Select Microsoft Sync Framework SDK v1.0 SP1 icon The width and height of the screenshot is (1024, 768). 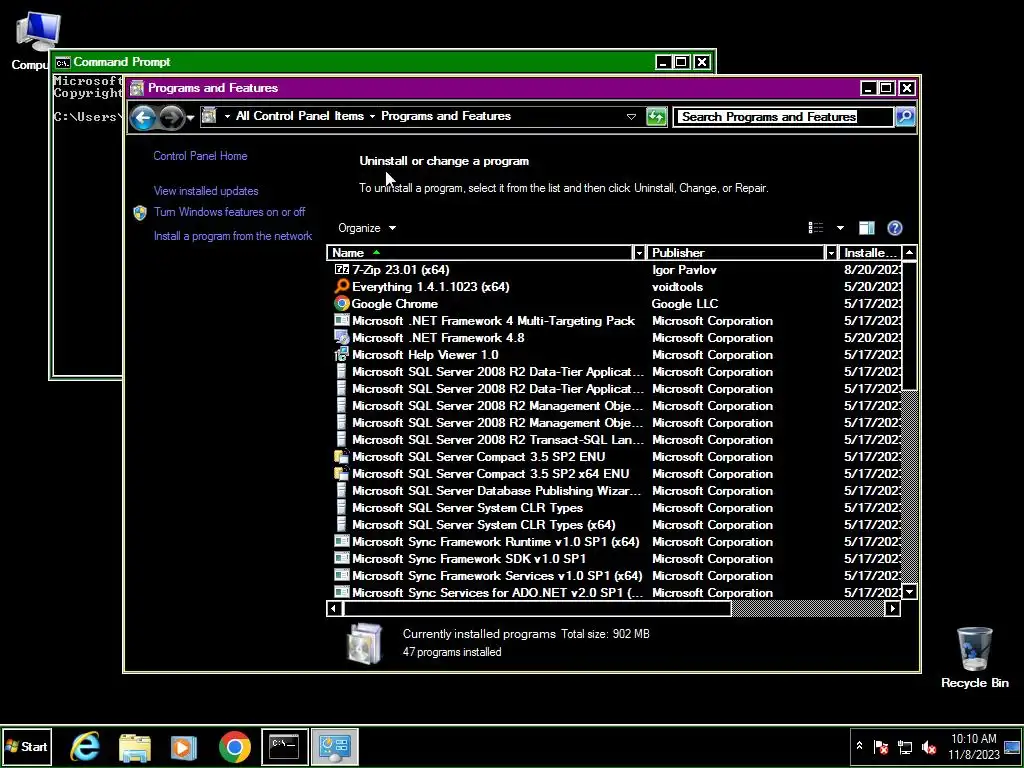click(x=342, y=558)
